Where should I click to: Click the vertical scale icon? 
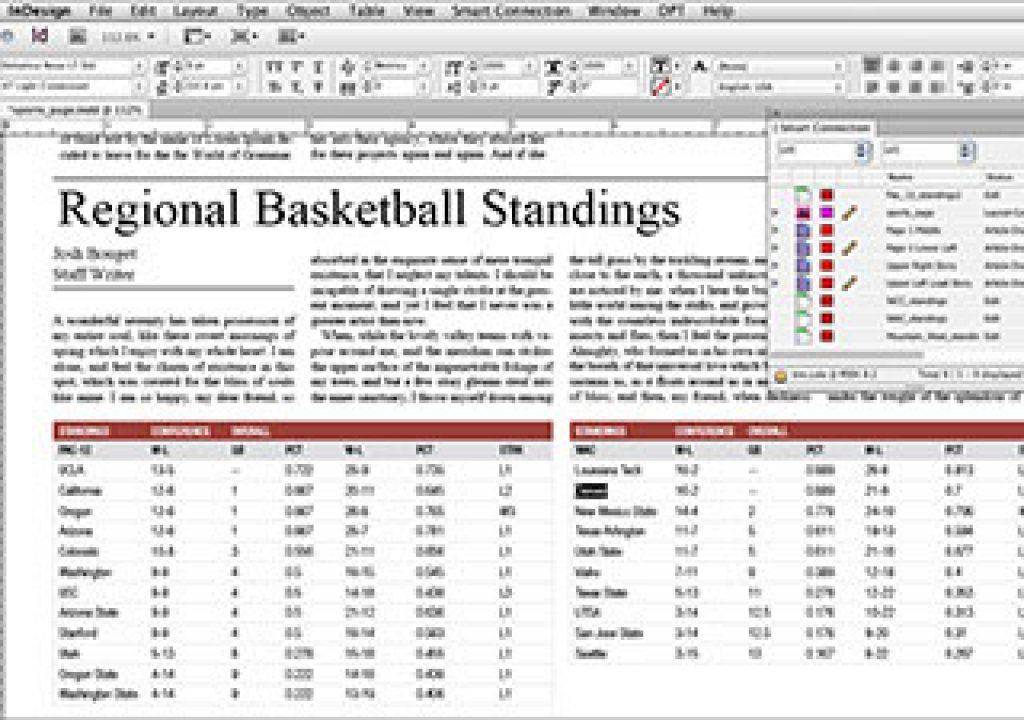pyautogui.click(x=454, y=67)
